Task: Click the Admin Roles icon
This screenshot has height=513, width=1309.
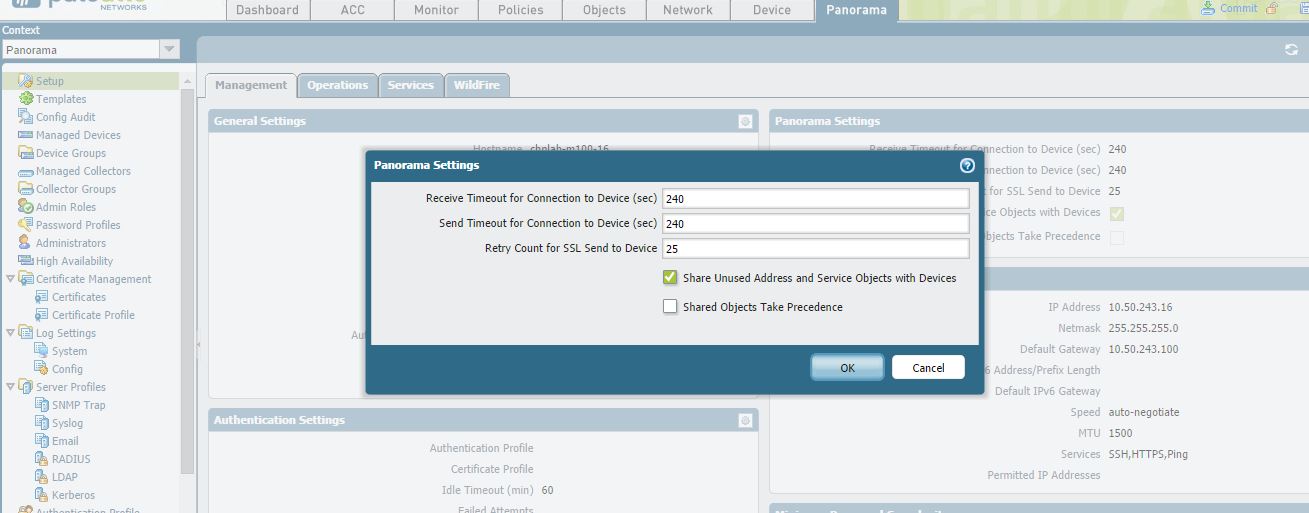Action: point(26,207)
